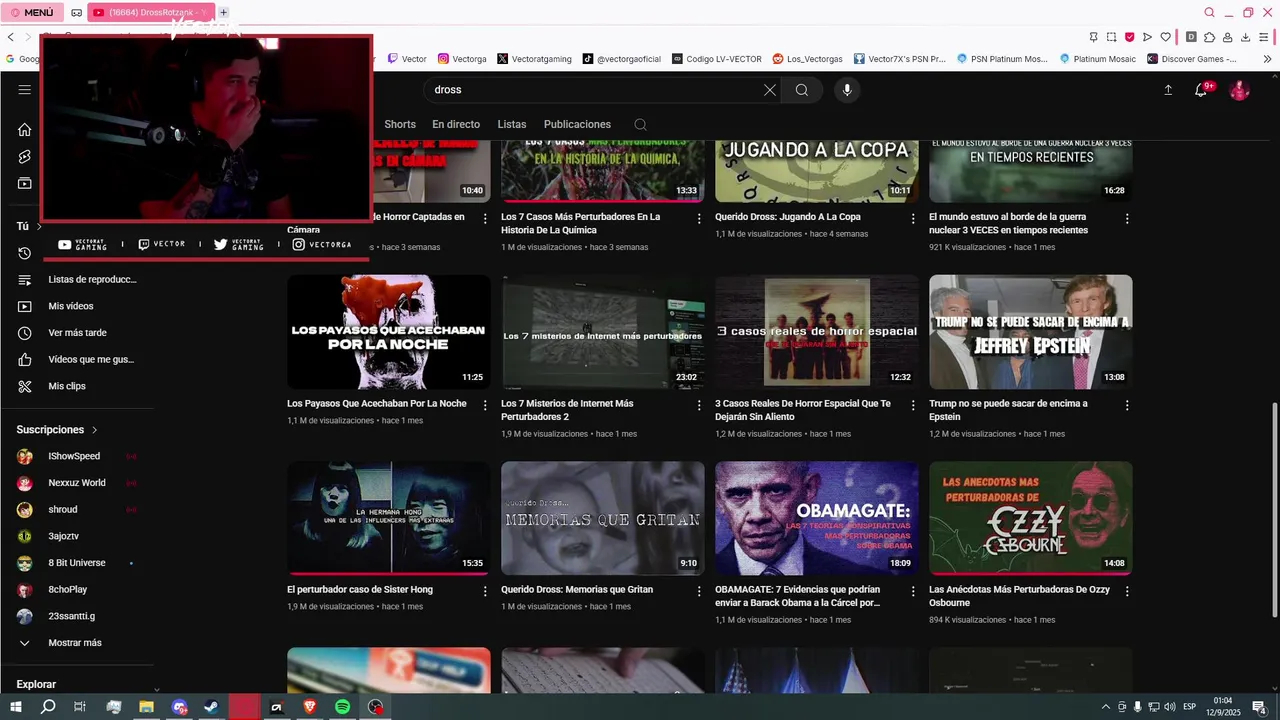1280x720 pixels.
Task: Open 'Discover Games' bookmark
Action: coord(1192,59)
